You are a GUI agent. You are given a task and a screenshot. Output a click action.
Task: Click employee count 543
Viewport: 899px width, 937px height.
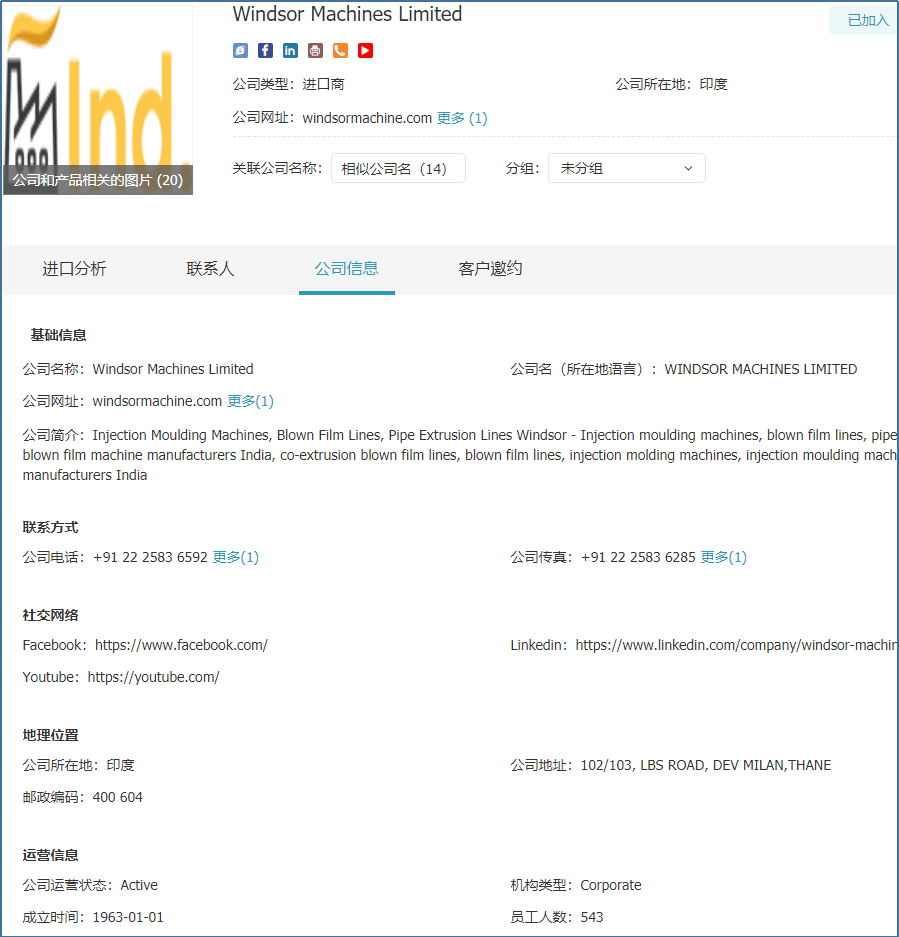[x=592, y=917]
